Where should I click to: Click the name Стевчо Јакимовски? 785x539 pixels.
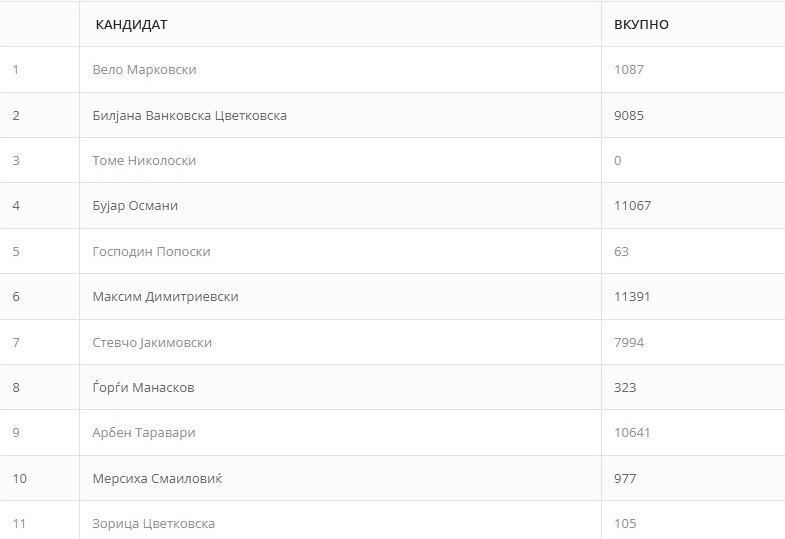click(x=152, y=342)
